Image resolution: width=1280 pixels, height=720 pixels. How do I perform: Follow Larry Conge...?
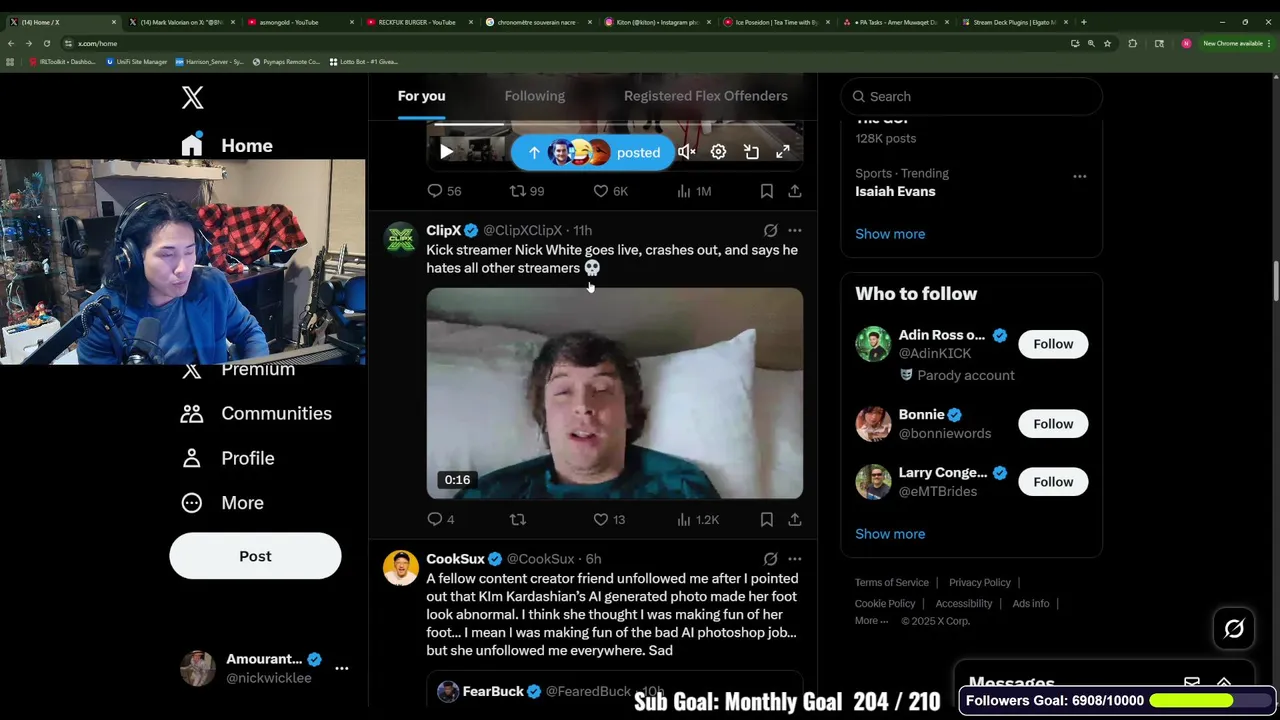tap(1053, 482)
